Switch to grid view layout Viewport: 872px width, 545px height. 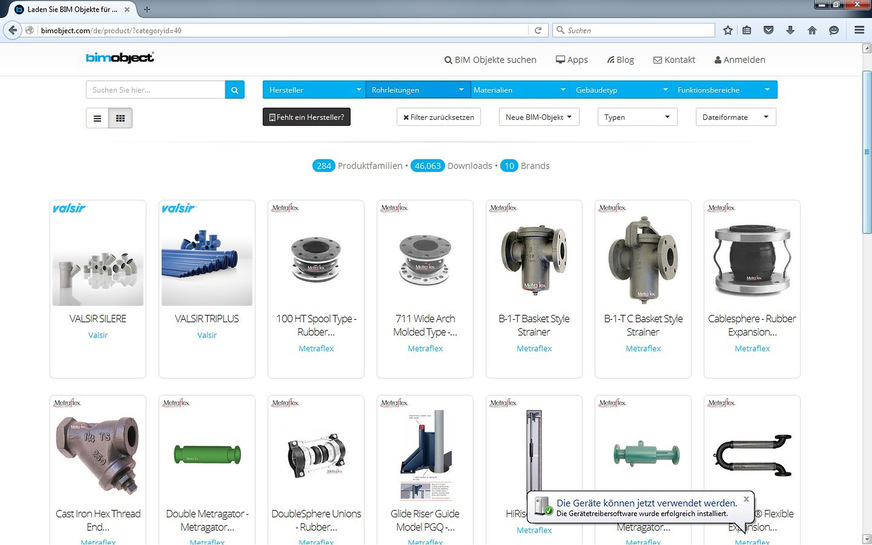121,118
